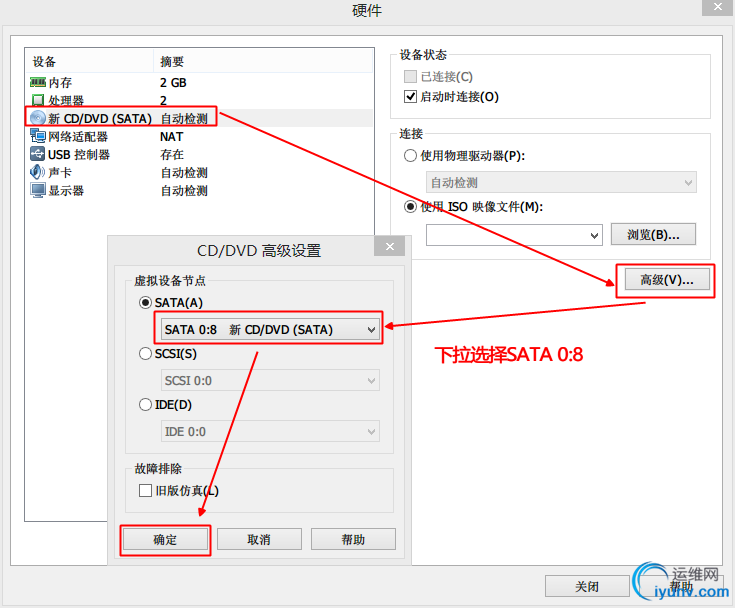Click the CD/DVD disc icon
This screenshot has height=608, width=735.
pyautogui.click(x=38, y=118)
